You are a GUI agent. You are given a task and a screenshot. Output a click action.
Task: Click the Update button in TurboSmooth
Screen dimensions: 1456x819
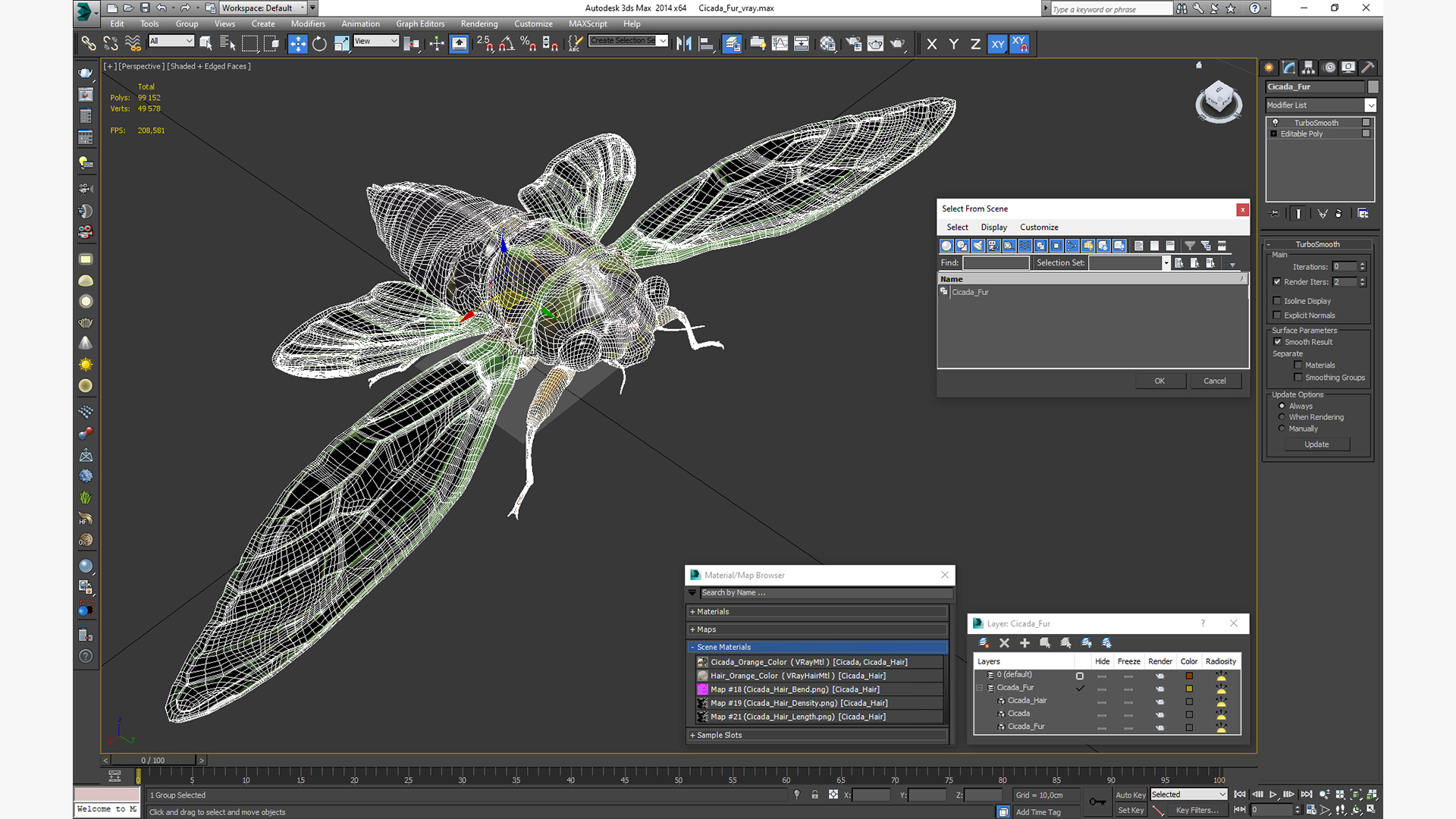pyautogui.click(x=1316, y=444)
